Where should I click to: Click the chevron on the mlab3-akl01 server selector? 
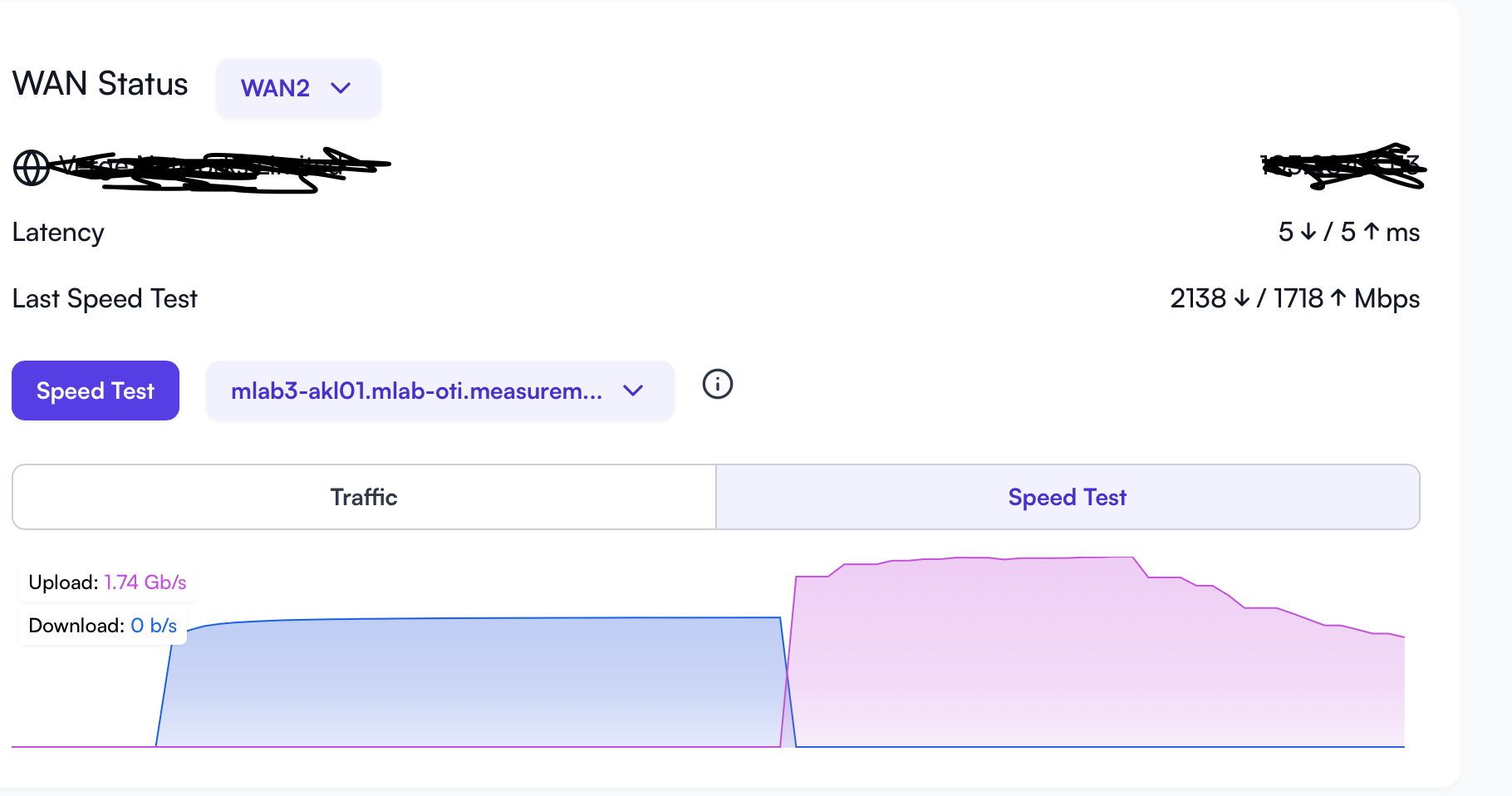click(x=633, y=391)
